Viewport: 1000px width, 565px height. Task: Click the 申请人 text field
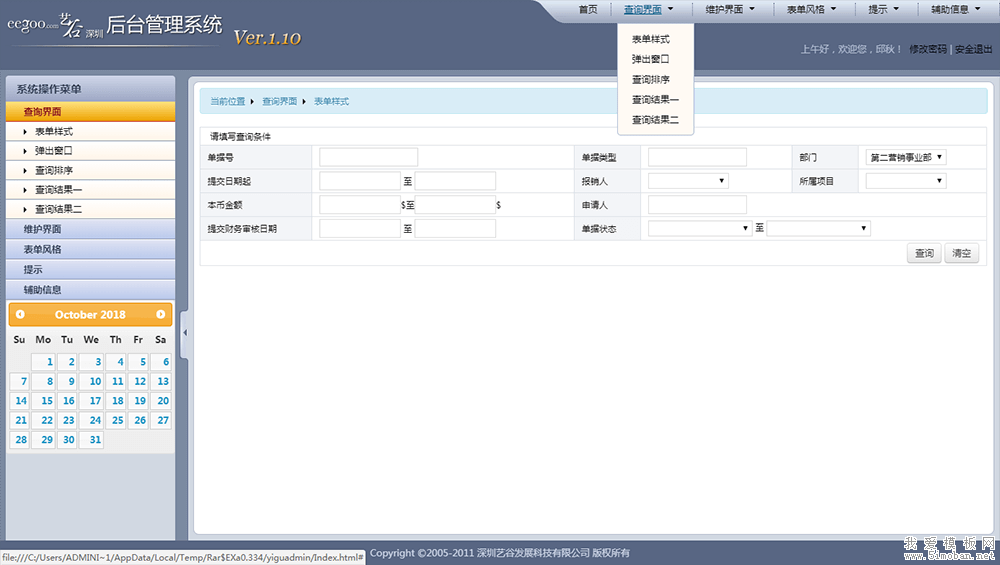pos(697,205)
